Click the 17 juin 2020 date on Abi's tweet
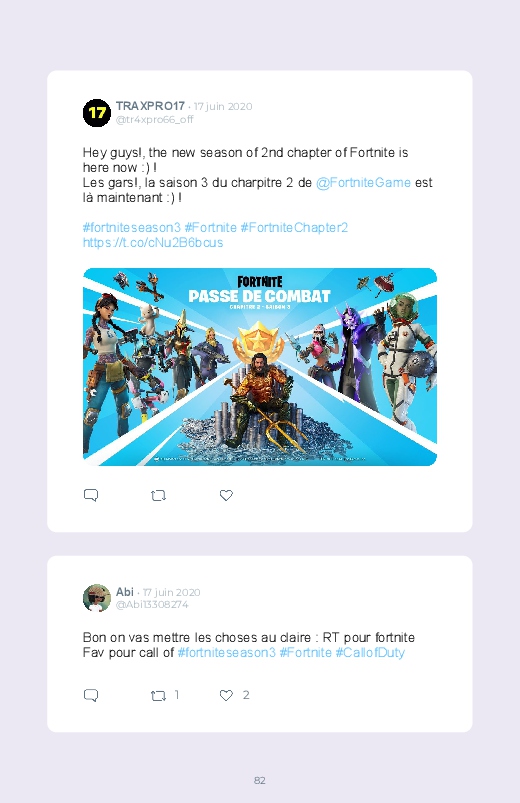This screenshot has height=803, width=520. (x=171, y=593)
